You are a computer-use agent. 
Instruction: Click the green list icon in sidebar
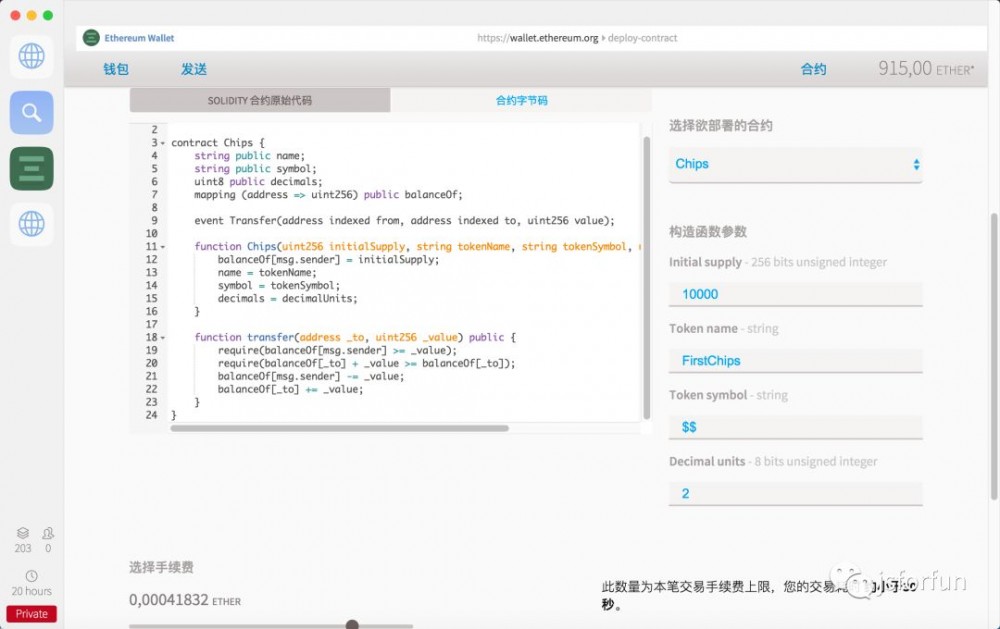[x=31, y=168]
